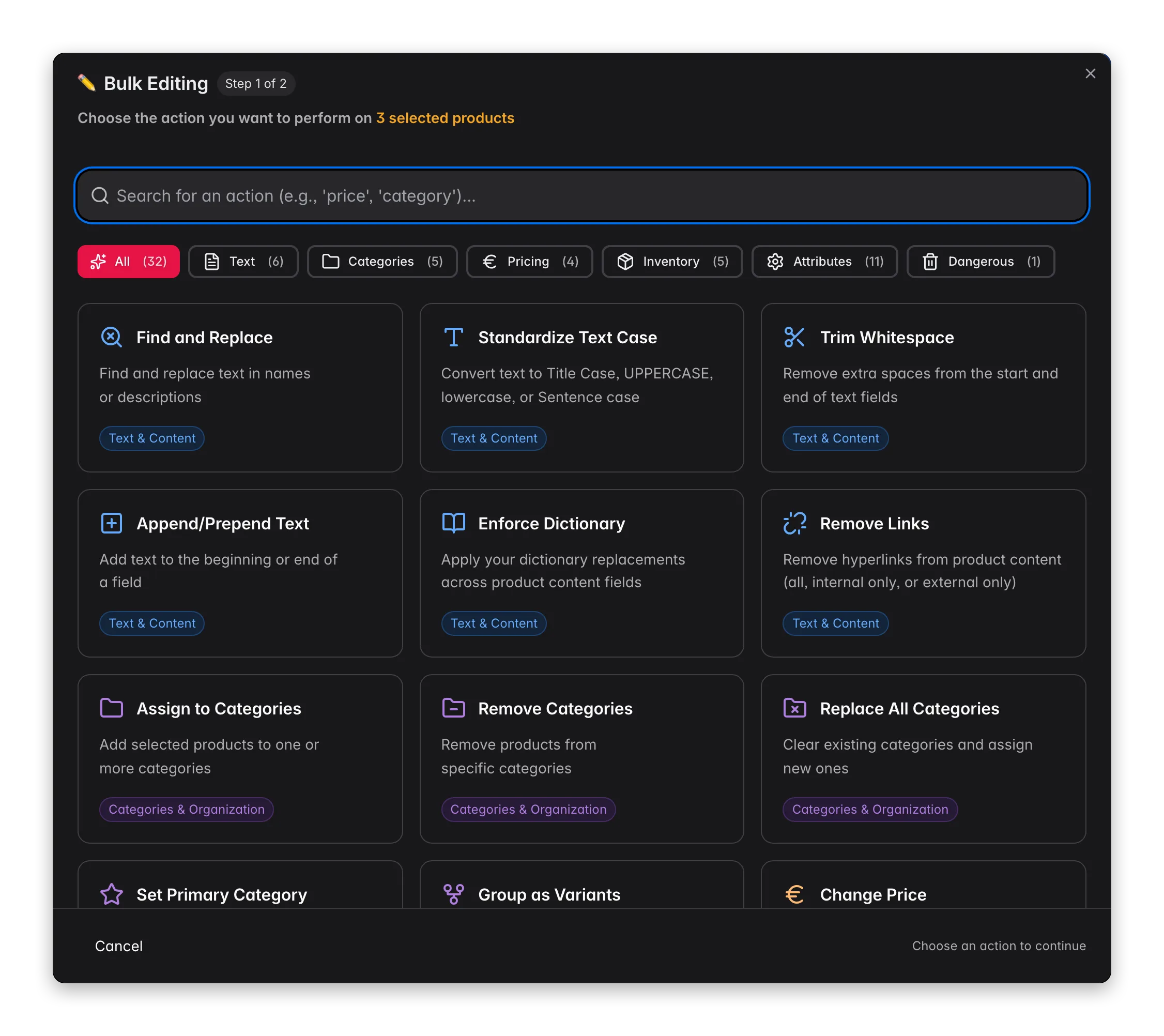Click the Set Primary Category star icon
This screenshot has height=1036, width=1164.
click(112, 894)
